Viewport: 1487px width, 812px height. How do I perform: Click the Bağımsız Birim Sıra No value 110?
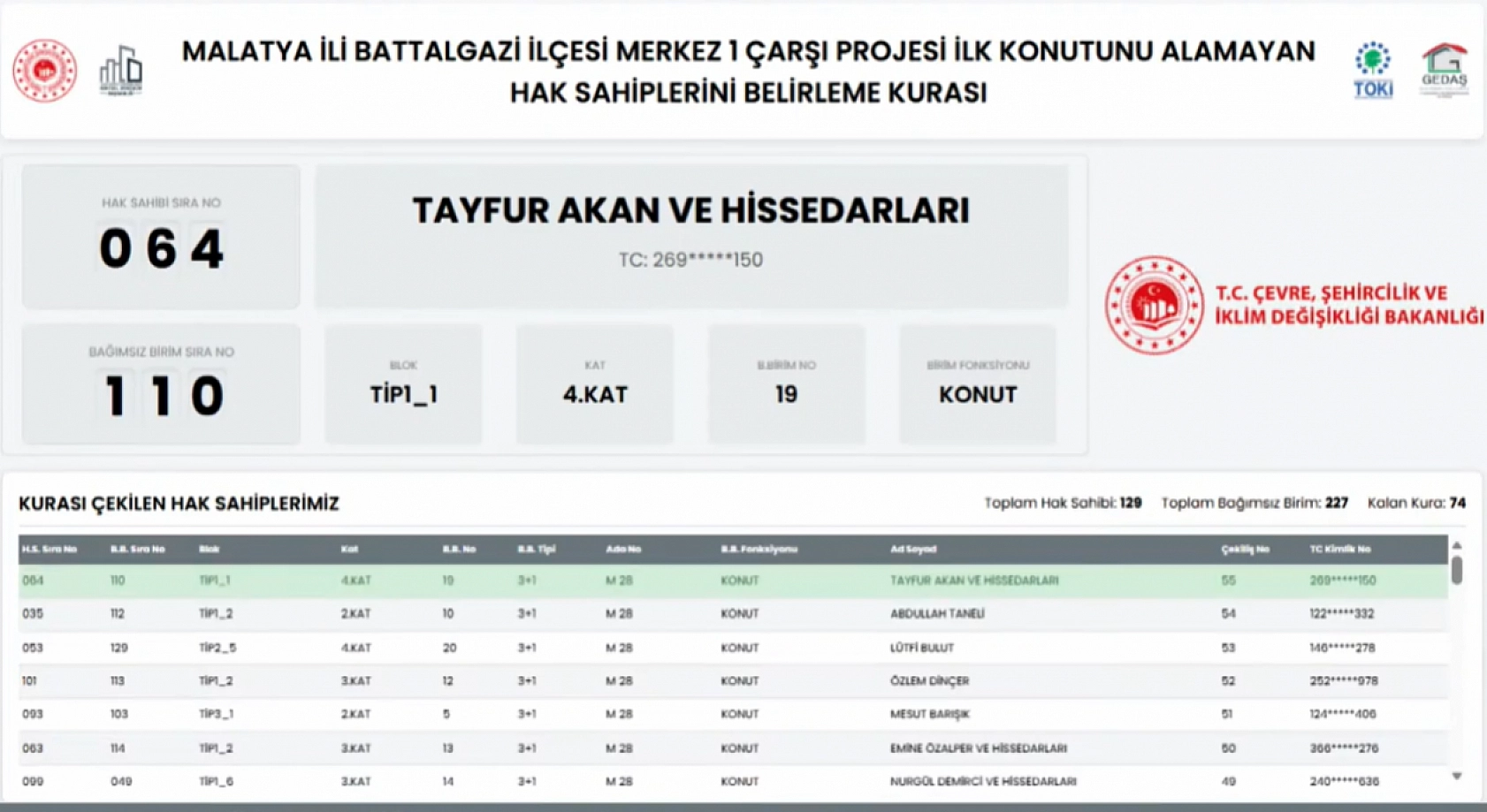point(163,395)
